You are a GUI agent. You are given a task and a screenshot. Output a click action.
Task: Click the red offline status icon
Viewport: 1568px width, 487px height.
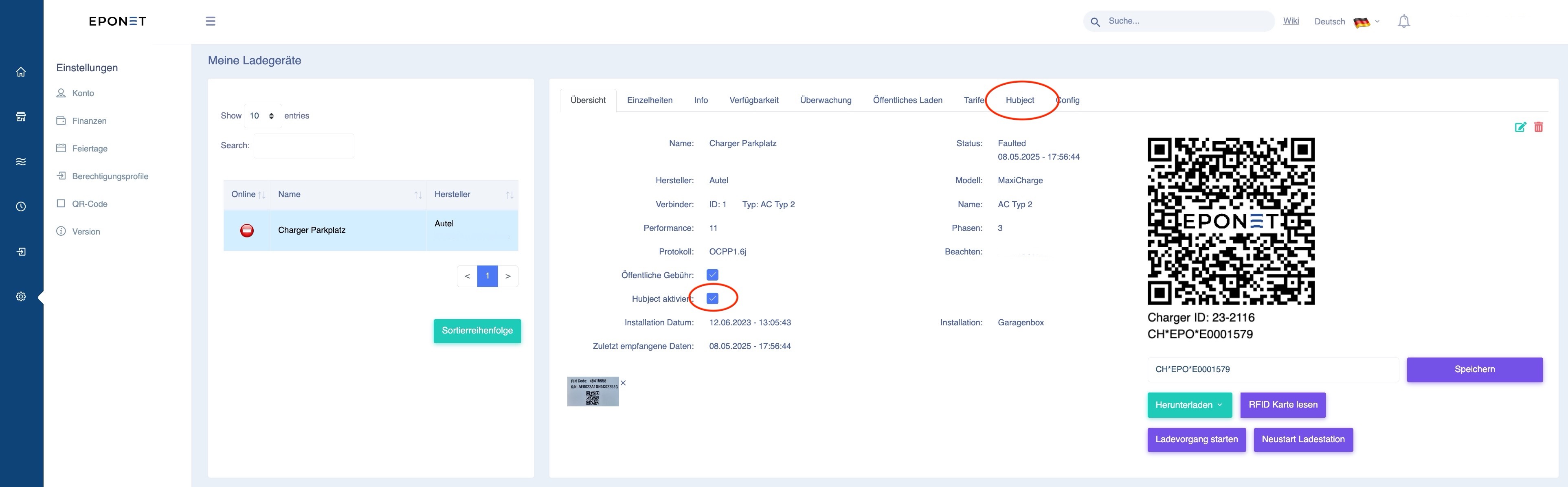tap(246, 230)
